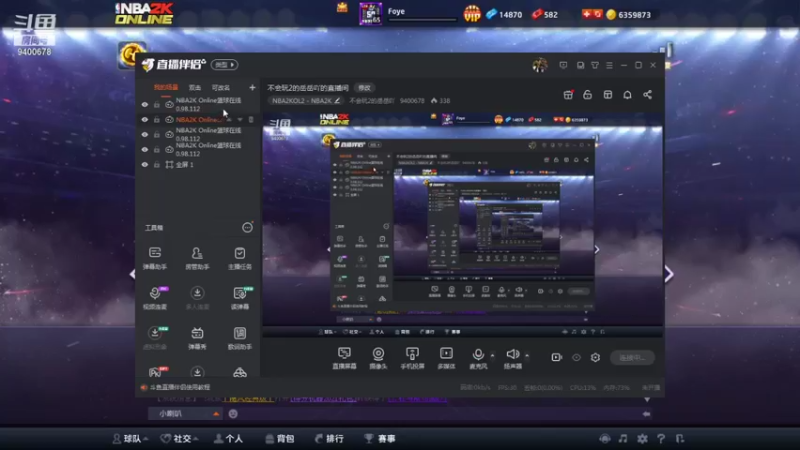The width and height of the screenshot is (800, 450).
Task: Open the 房管助手 room manager tool
Action: [197, 258]
